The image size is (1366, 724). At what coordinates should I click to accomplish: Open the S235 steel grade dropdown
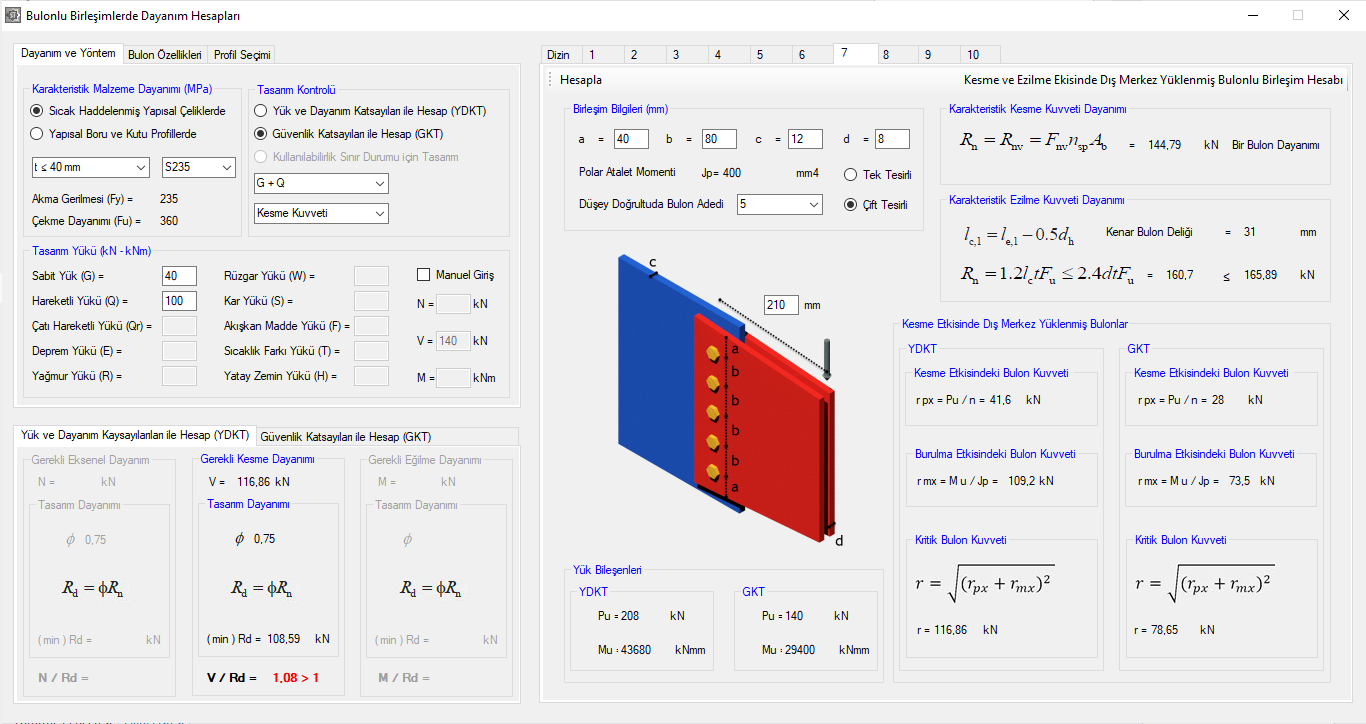tap(199, 167)
